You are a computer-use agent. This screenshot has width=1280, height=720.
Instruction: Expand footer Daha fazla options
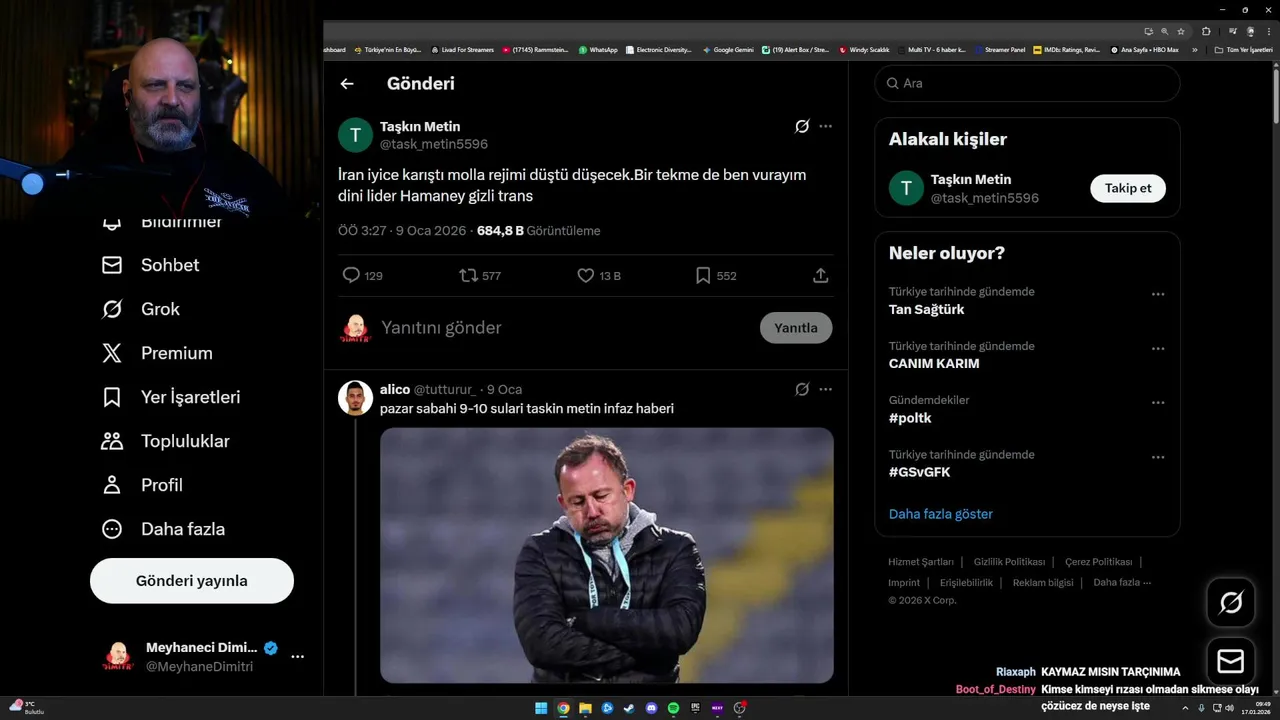tap(1122, 582)
